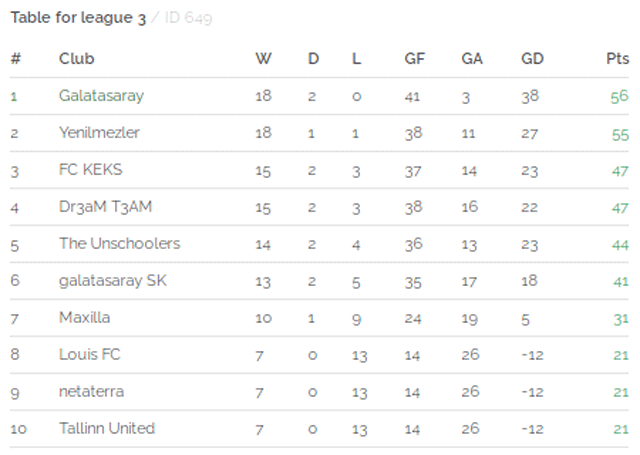Screen dimensions: 640x455
Task: Click the D column header
Action: click(313, 59)
